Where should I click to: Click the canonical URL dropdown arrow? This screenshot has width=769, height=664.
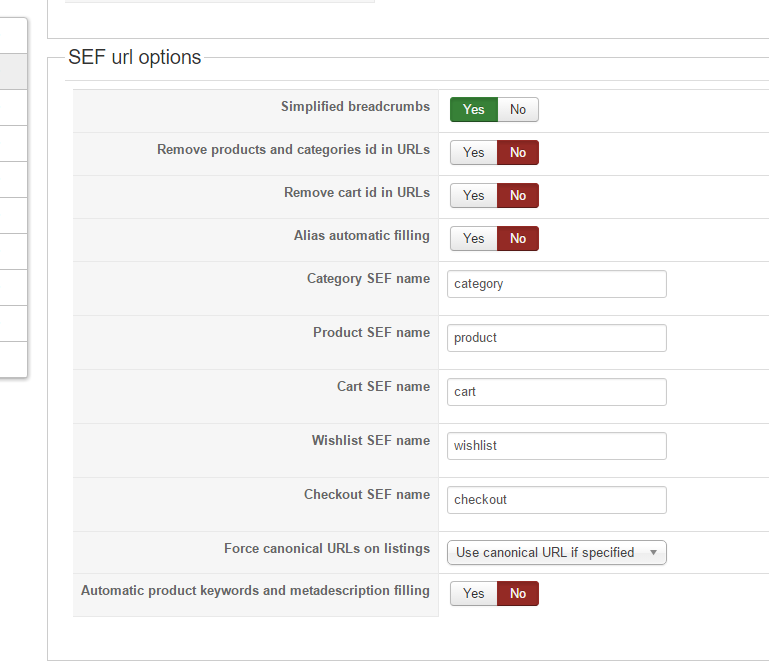[x=653, y=552]
